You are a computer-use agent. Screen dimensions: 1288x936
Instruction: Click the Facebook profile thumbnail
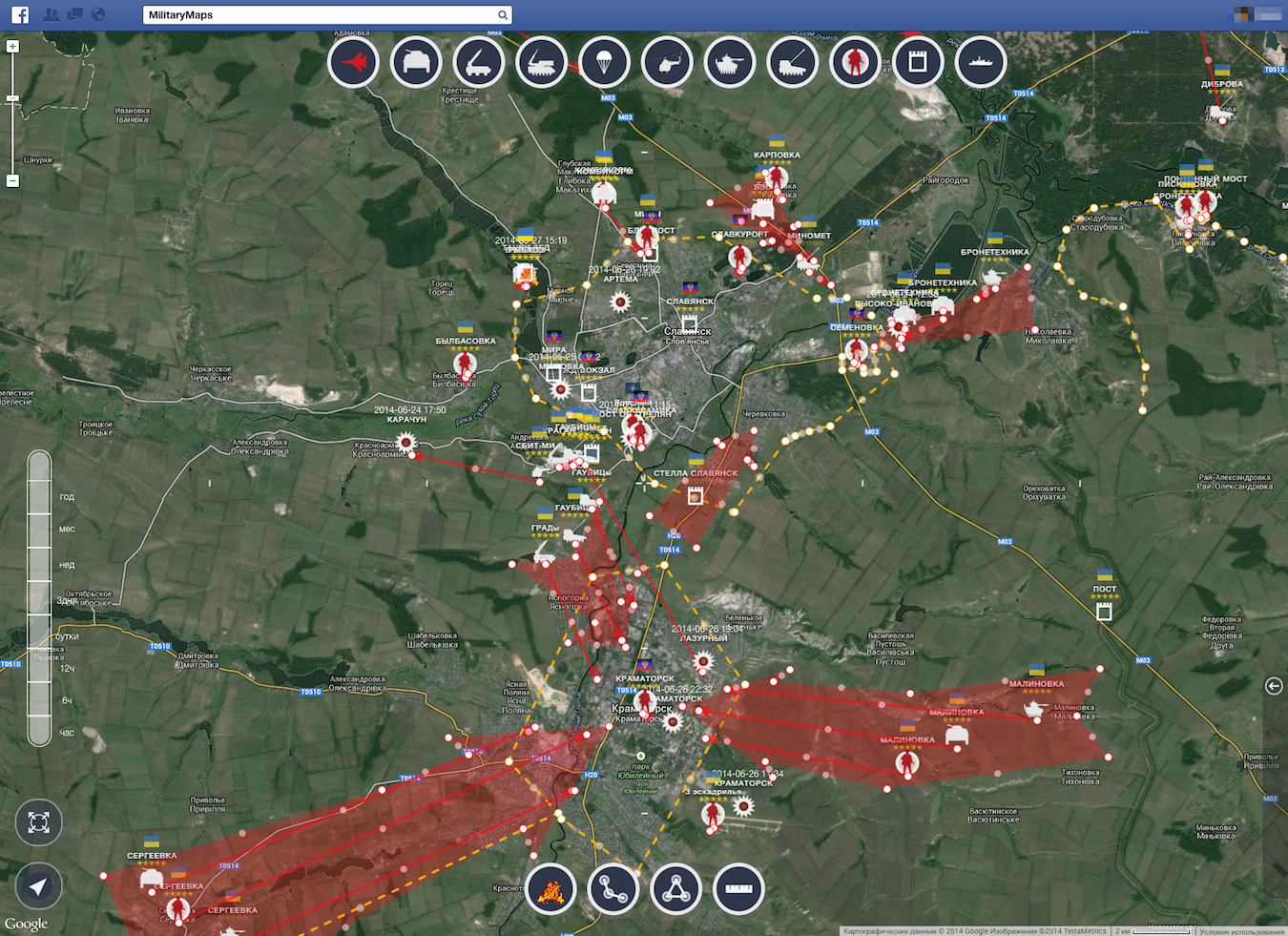pyautogui.click(x=1242, y=14)
